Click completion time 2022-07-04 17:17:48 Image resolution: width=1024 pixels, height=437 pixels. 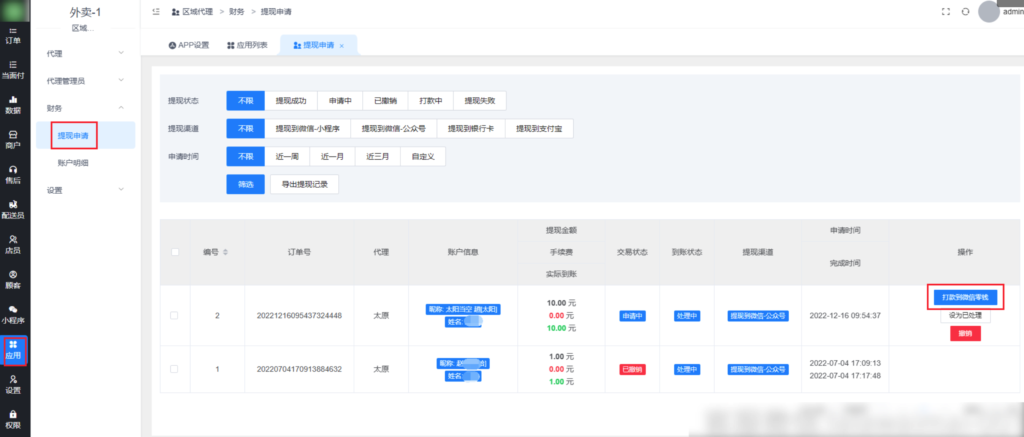845,376
